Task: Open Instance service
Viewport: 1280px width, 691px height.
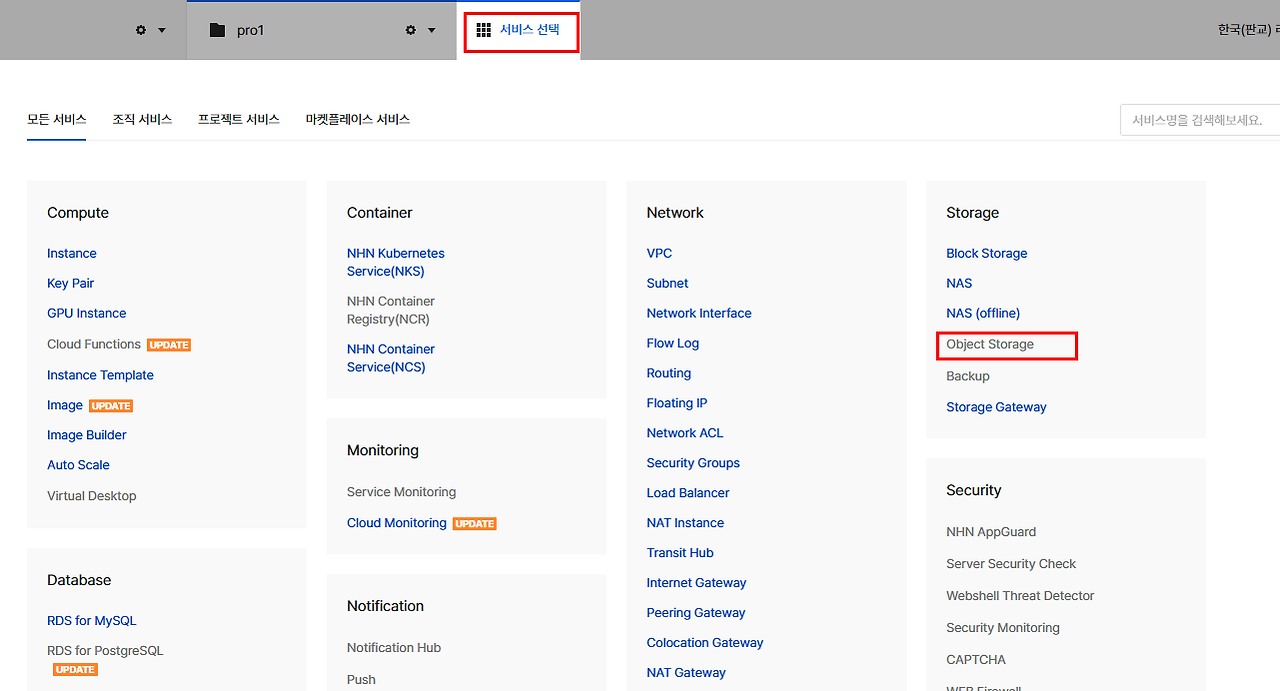Action: point(72,253)
